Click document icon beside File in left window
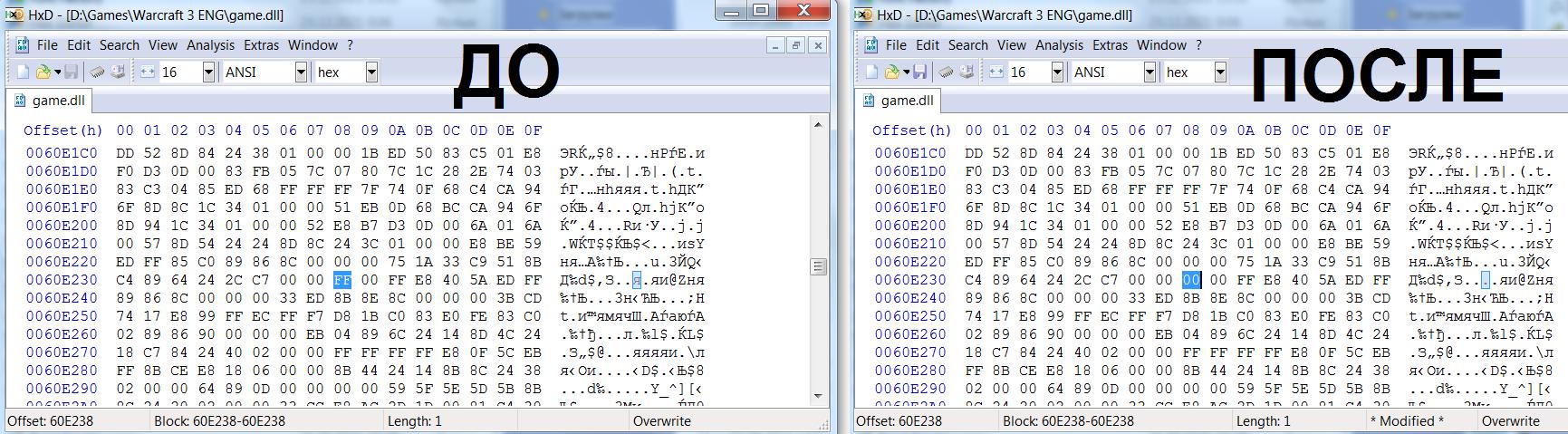This screenshot has width=1568, height=434. click(x=22, y=44)
